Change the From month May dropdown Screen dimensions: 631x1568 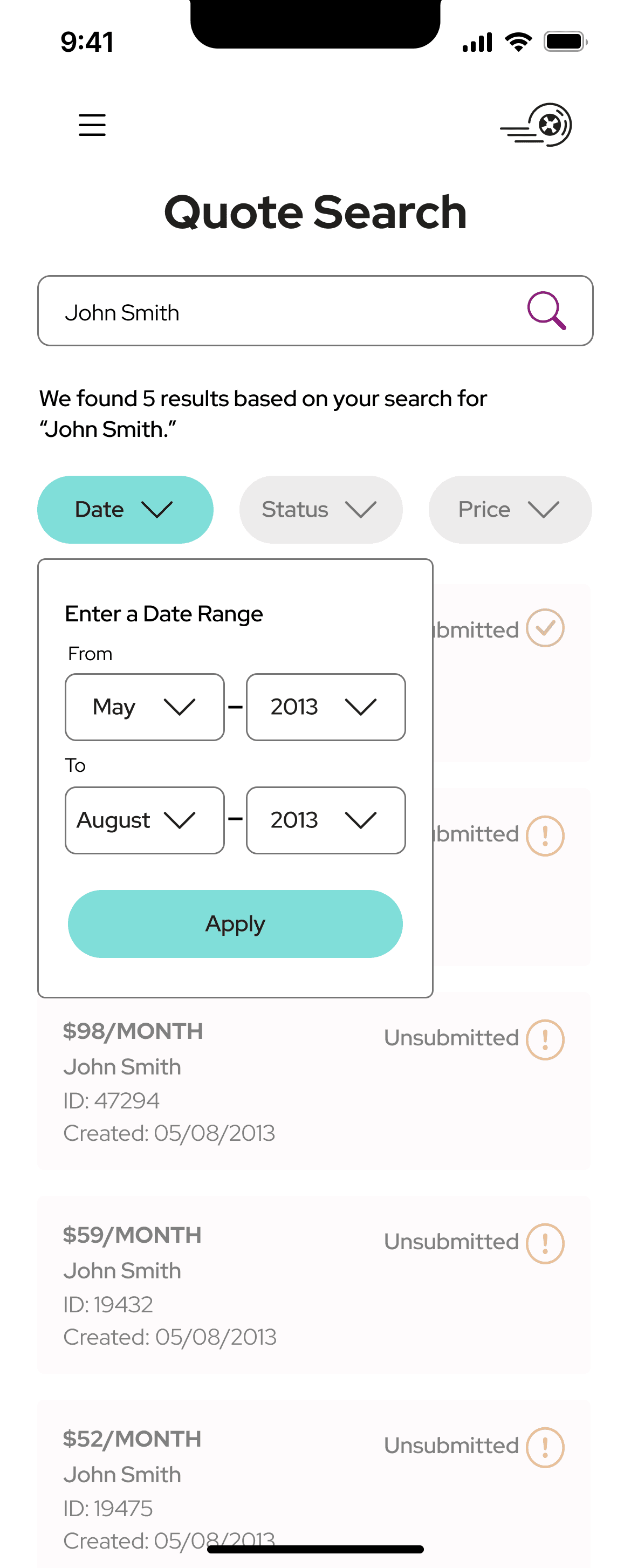(145, 707)
